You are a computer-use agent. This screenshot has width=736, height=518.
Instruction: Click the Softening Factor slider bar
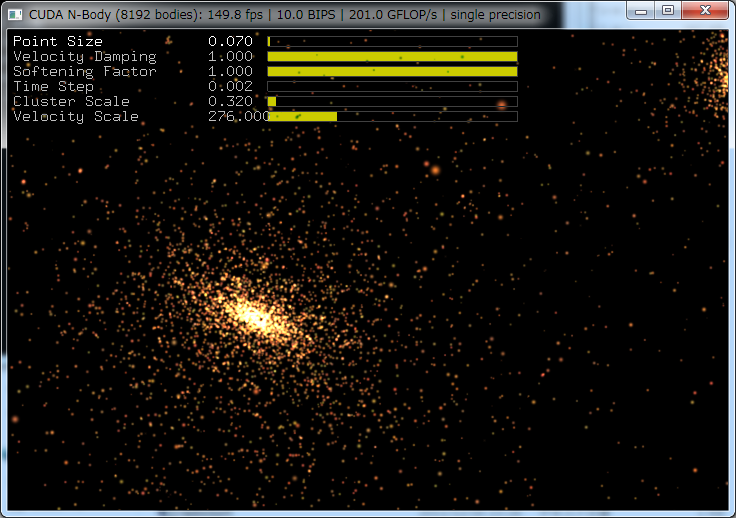[x=392, y=72]
